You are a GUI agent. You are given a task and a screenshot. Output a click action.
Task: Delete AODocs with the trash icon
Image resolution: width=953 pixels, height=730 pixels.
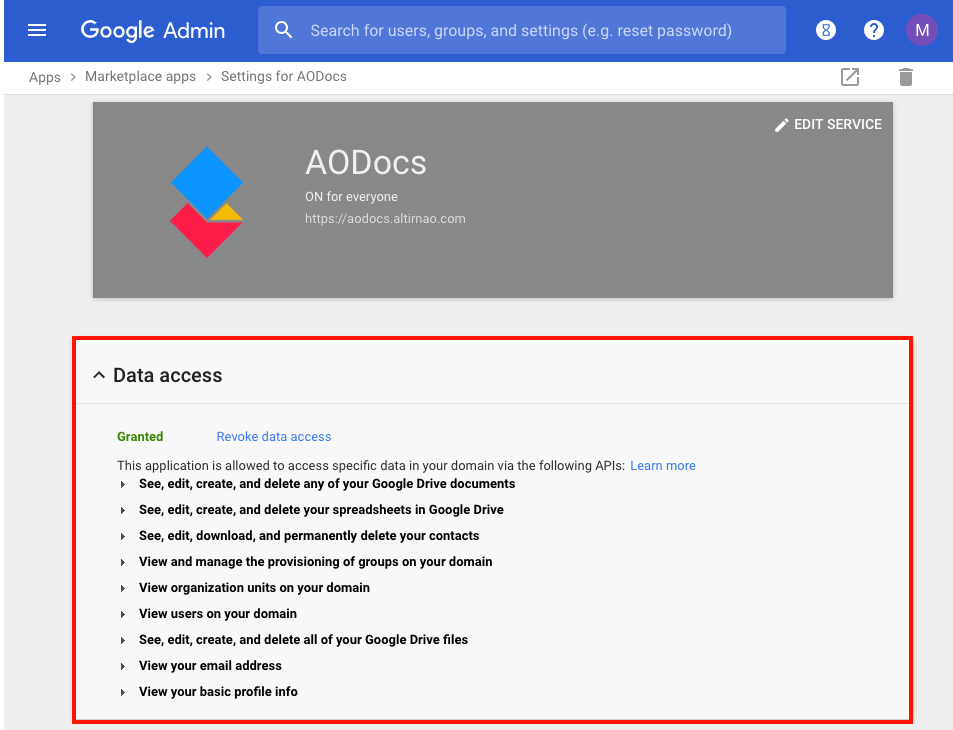pos(906,77)
